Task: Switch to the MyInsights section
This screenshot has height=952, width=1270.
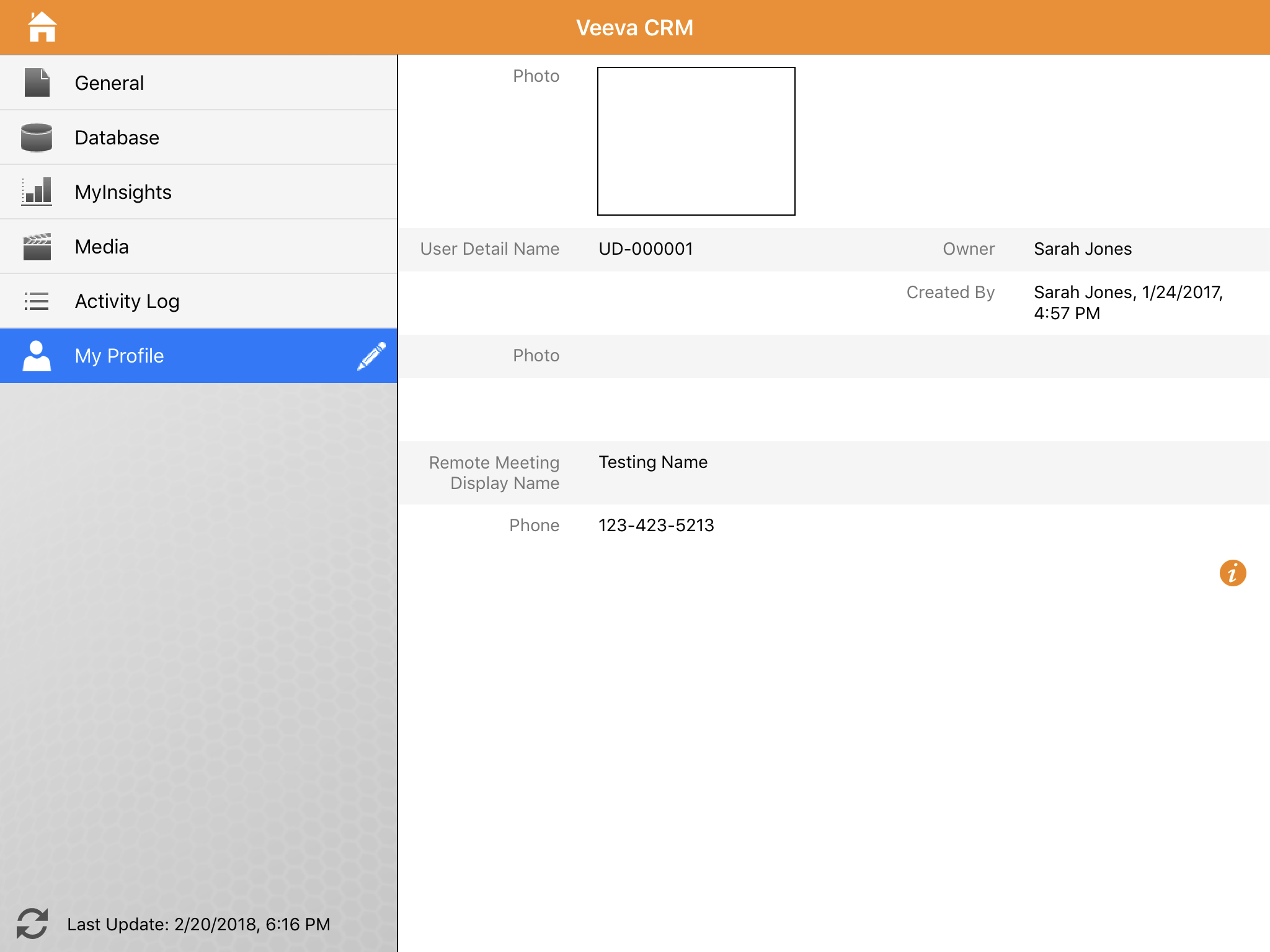Action: (x=123, y=192)
